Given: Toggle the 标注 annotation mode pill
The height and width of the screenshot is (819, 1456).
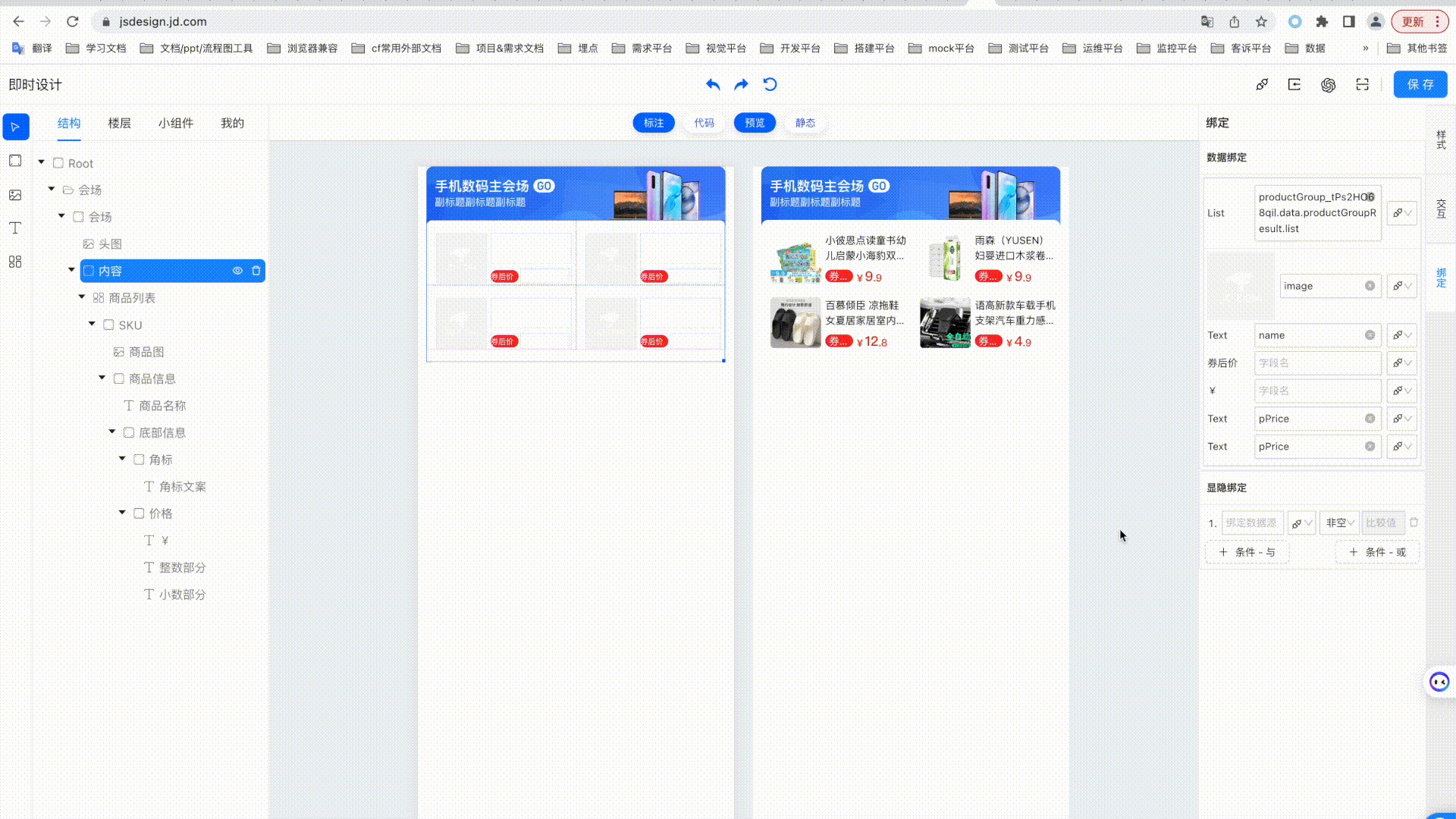Looking at the screenshot, I should tap(653, 123).
